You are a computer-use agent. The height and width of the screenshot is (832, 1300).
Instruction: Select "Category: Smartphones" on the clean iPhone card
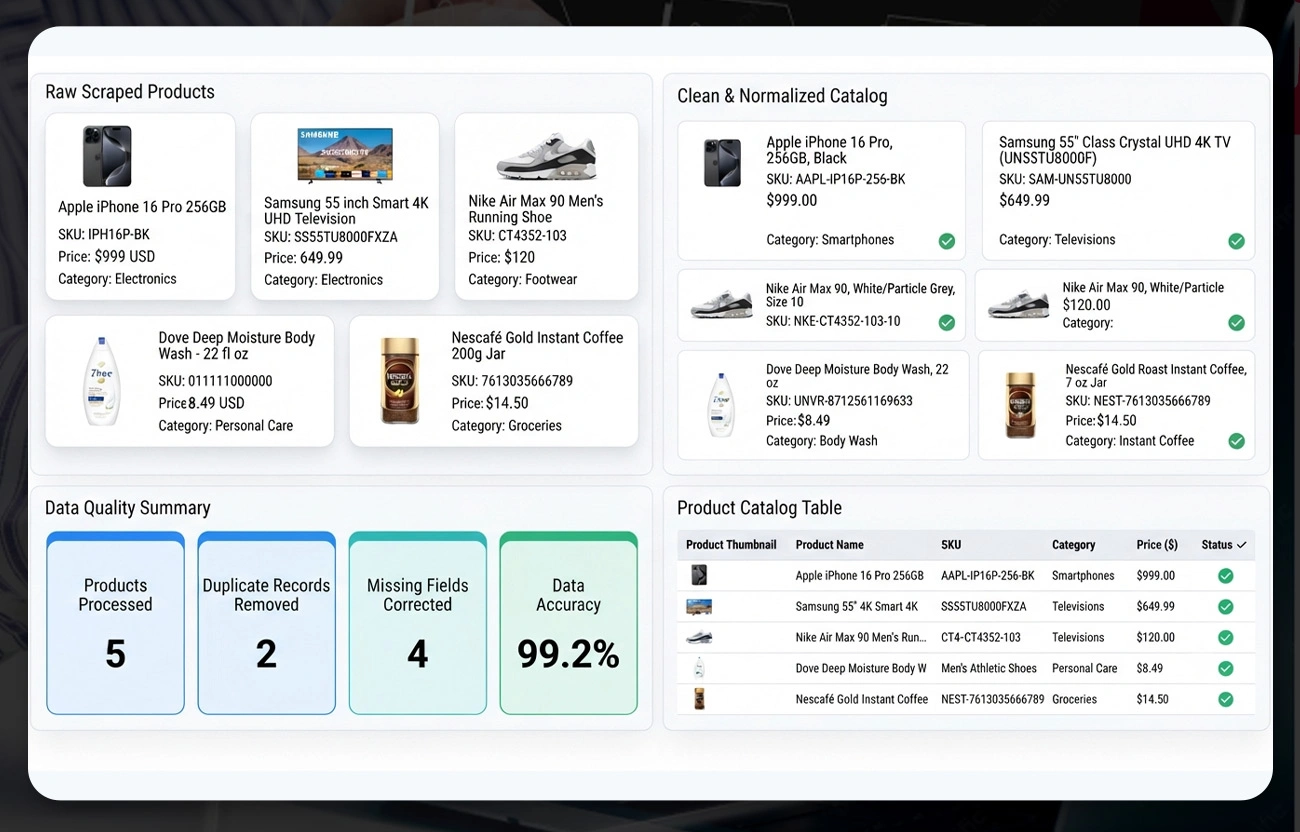(x=831, y=240)
